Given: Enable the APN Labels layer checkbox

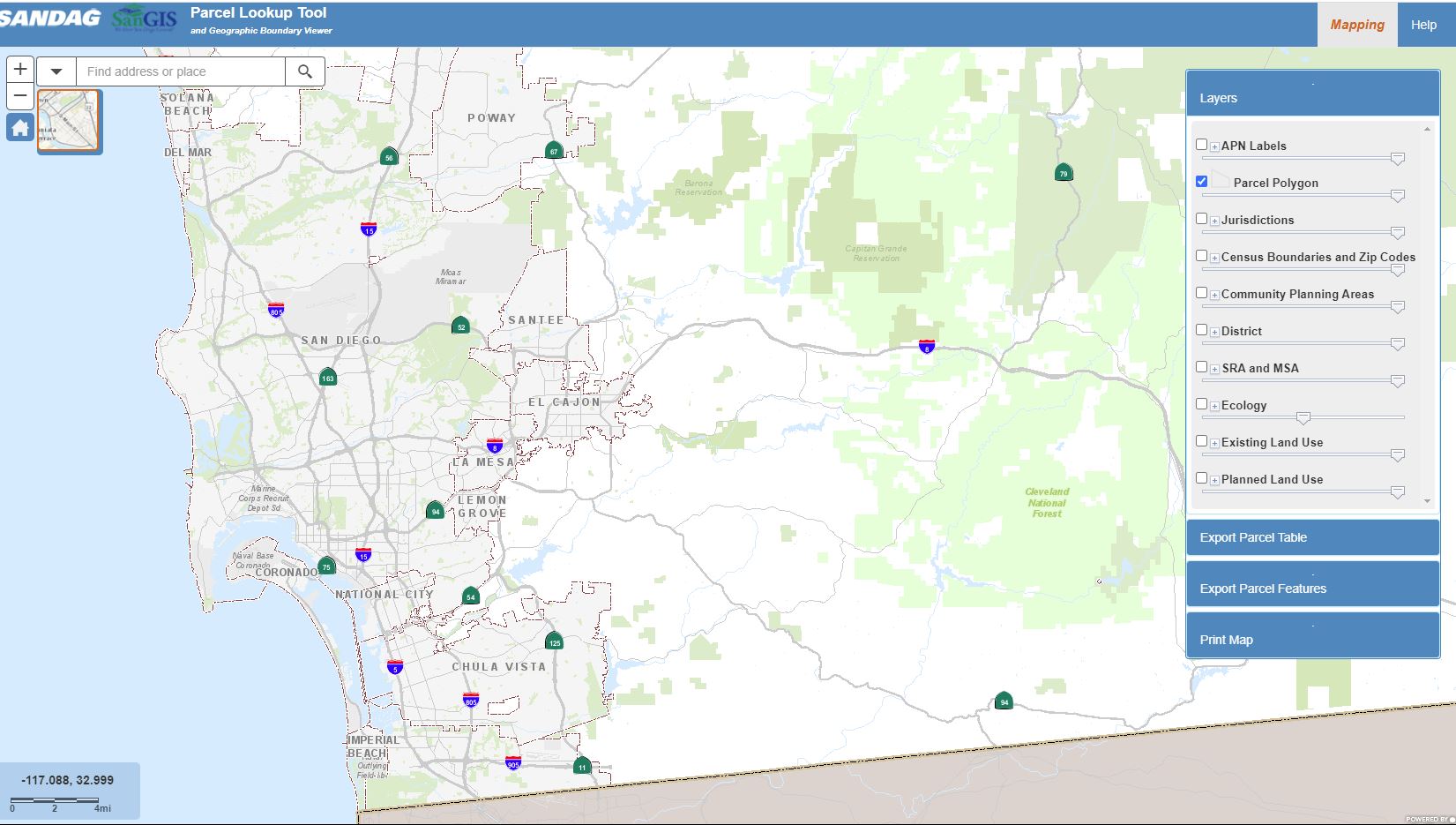Looking at the screenshot, I should point(1201,145).
